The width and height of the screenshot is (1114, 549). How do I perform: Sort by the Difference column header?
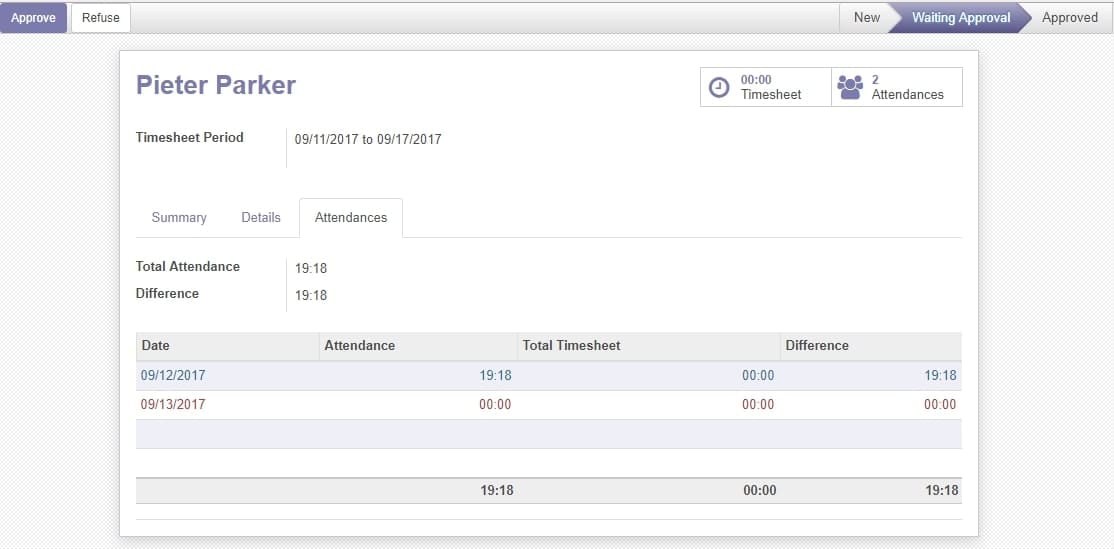[x=870, y=346]
